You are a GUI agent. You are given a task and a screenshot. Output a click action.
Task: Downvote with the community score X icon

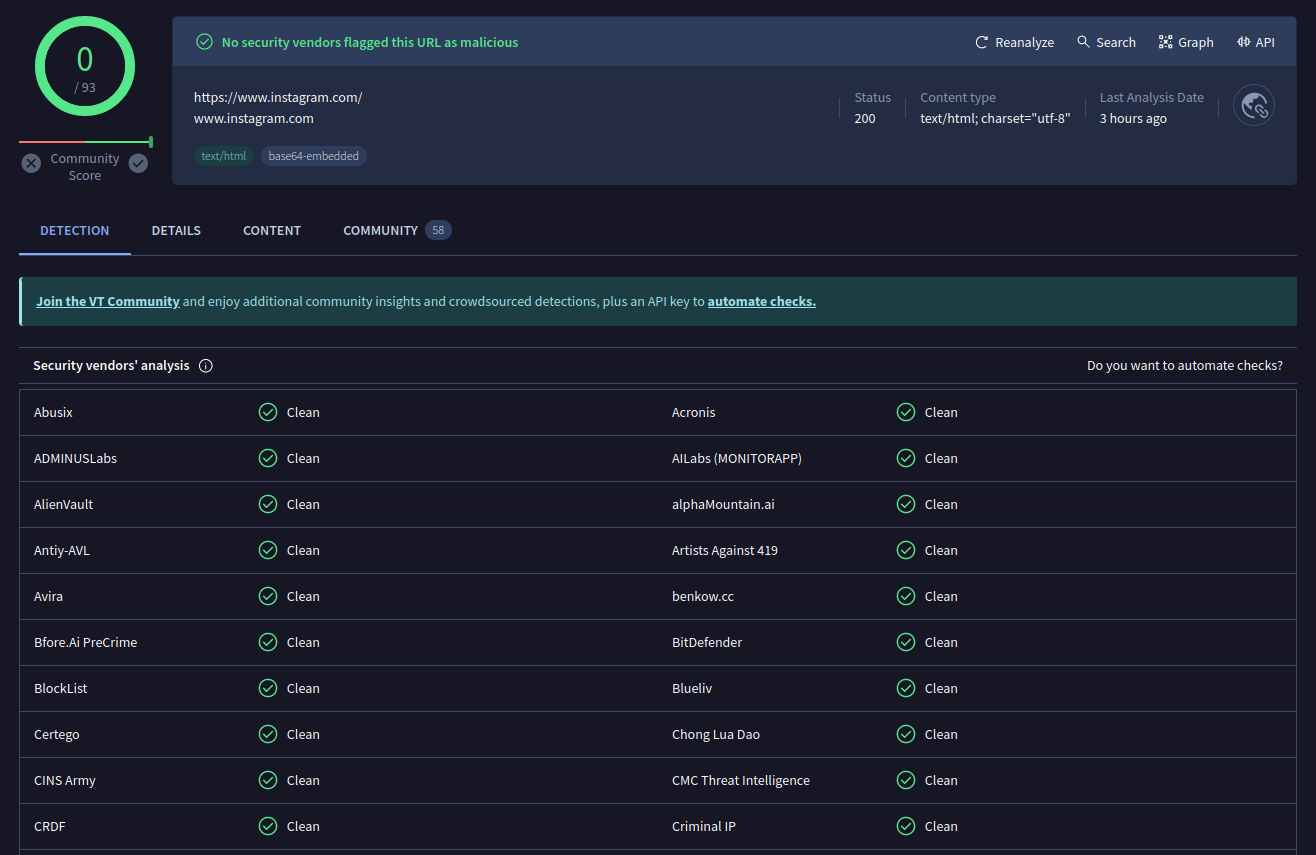click(32, 163)
